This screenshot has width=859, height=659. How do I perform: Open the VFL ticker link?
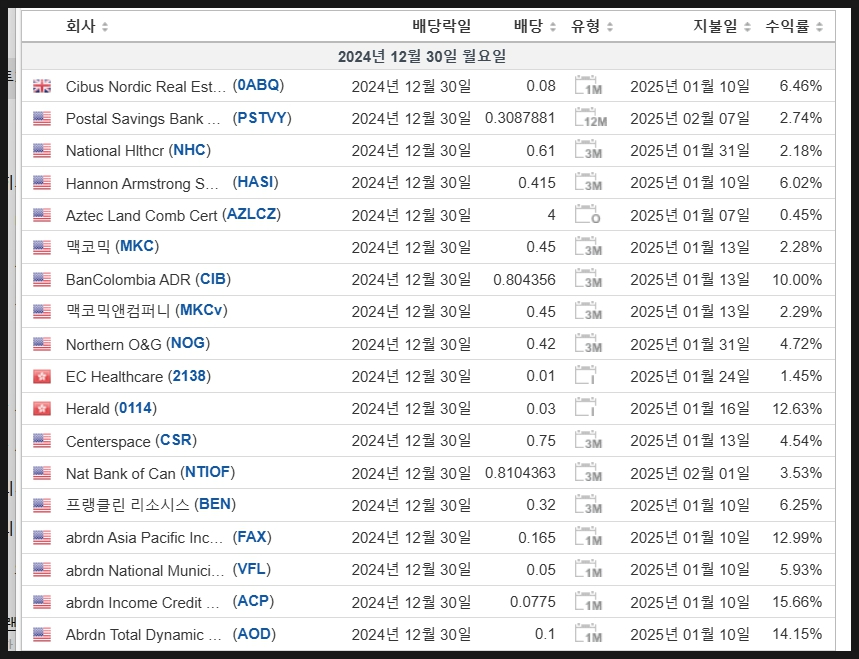pos(251,569)
